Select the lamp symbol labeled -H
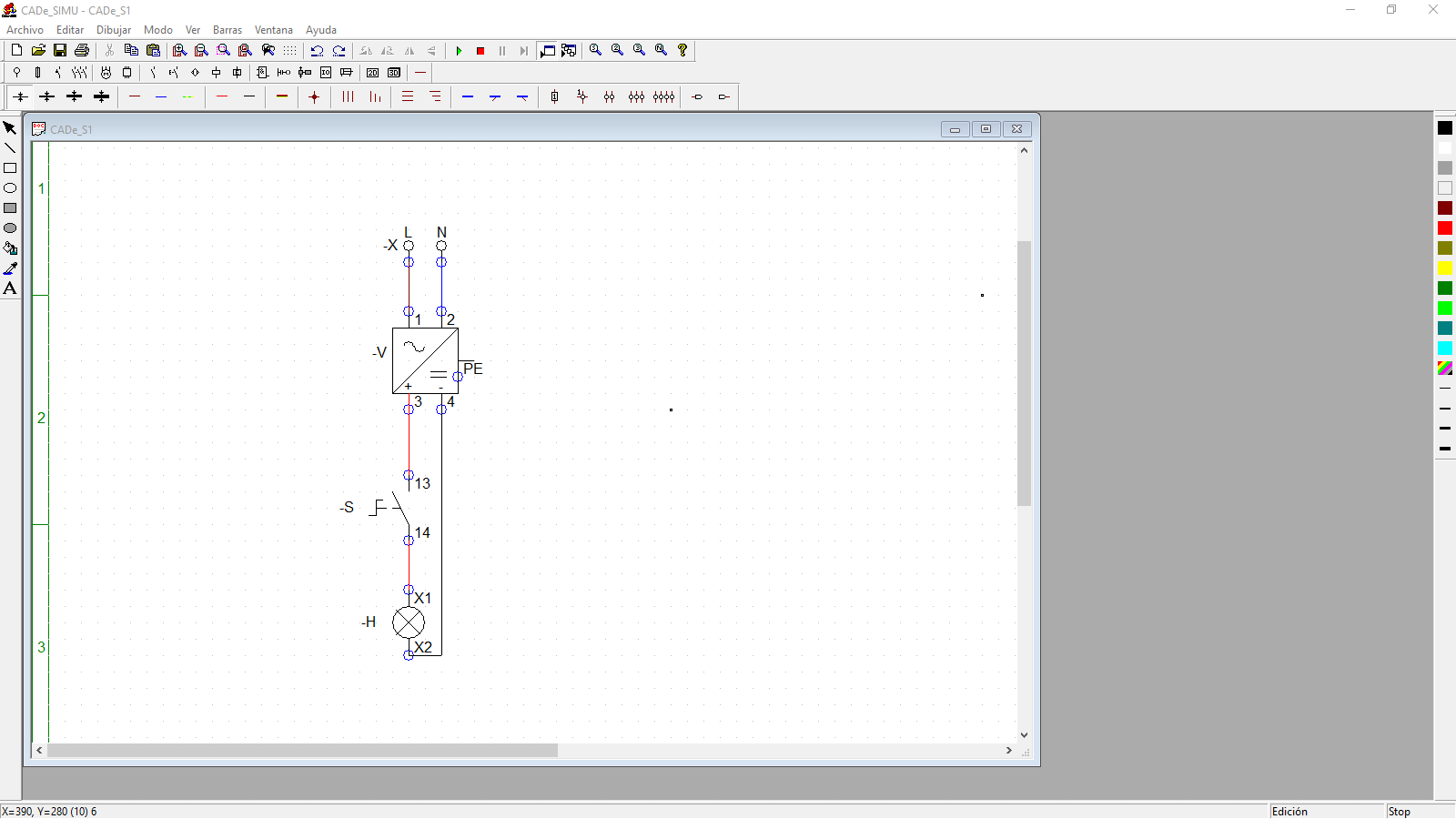1456x819 pixels. click(409, 622)
